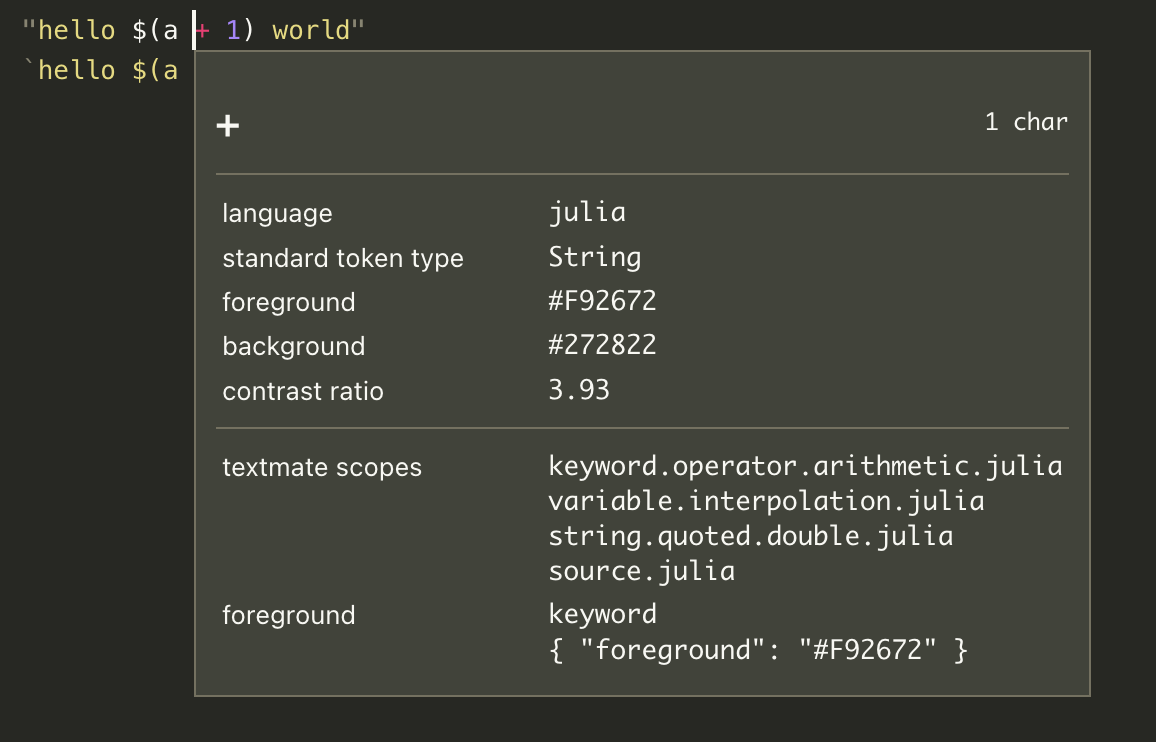Select the source.julia scope entry
The image size is (1156, 742).
tap(641, 571)
